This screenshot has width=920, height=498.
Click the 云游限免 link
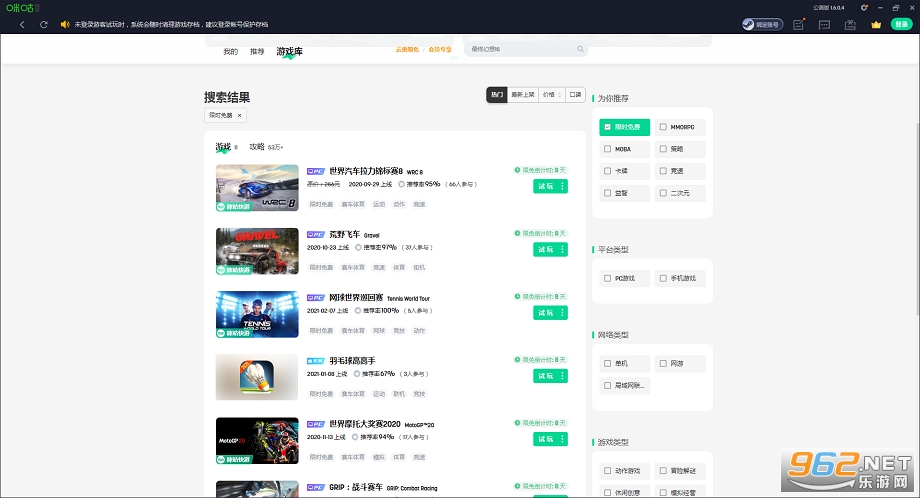(407, 50)
